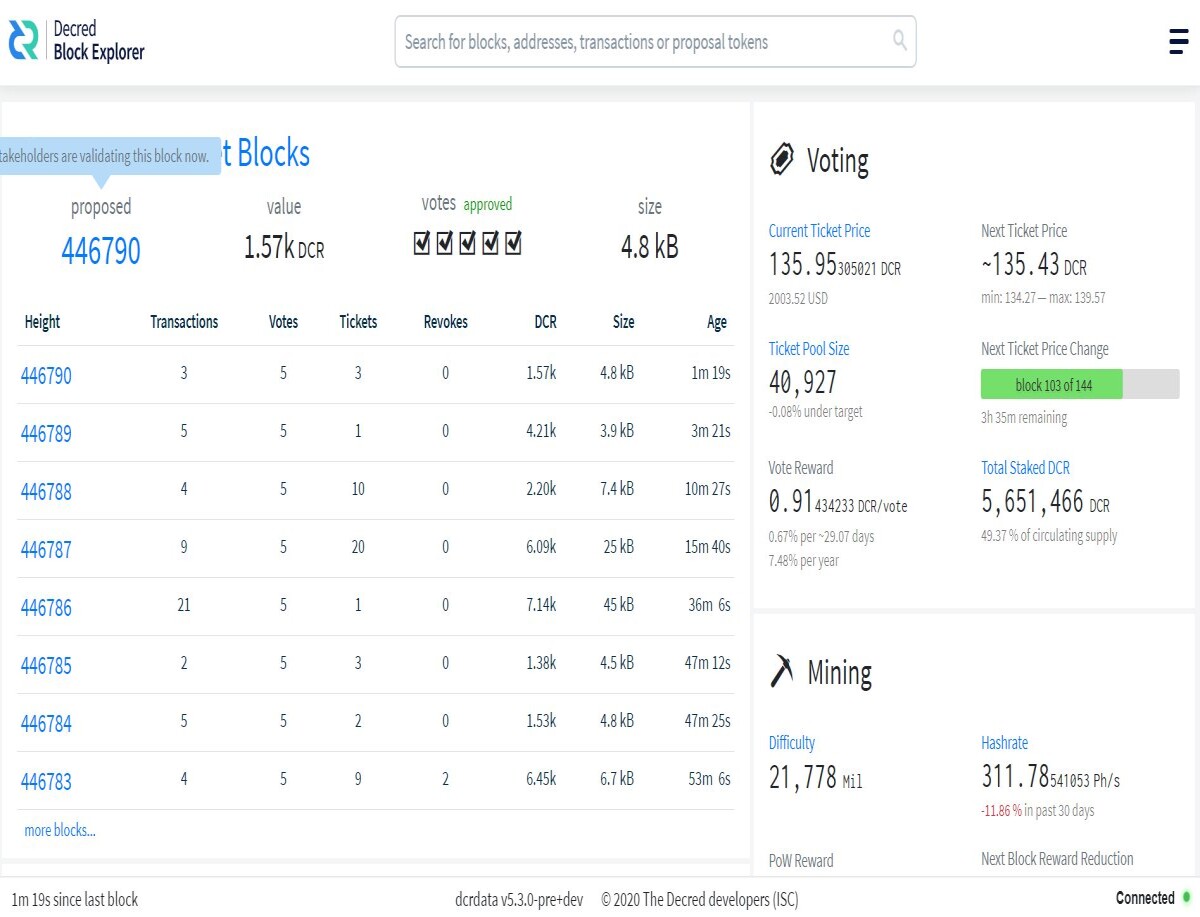Open the Difficulty chart link

(x=792, y=743)
